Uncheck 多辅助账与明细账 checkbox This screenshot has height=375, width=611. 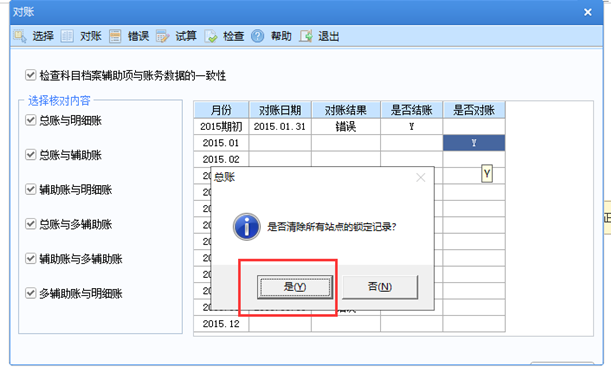coord(31,293)
